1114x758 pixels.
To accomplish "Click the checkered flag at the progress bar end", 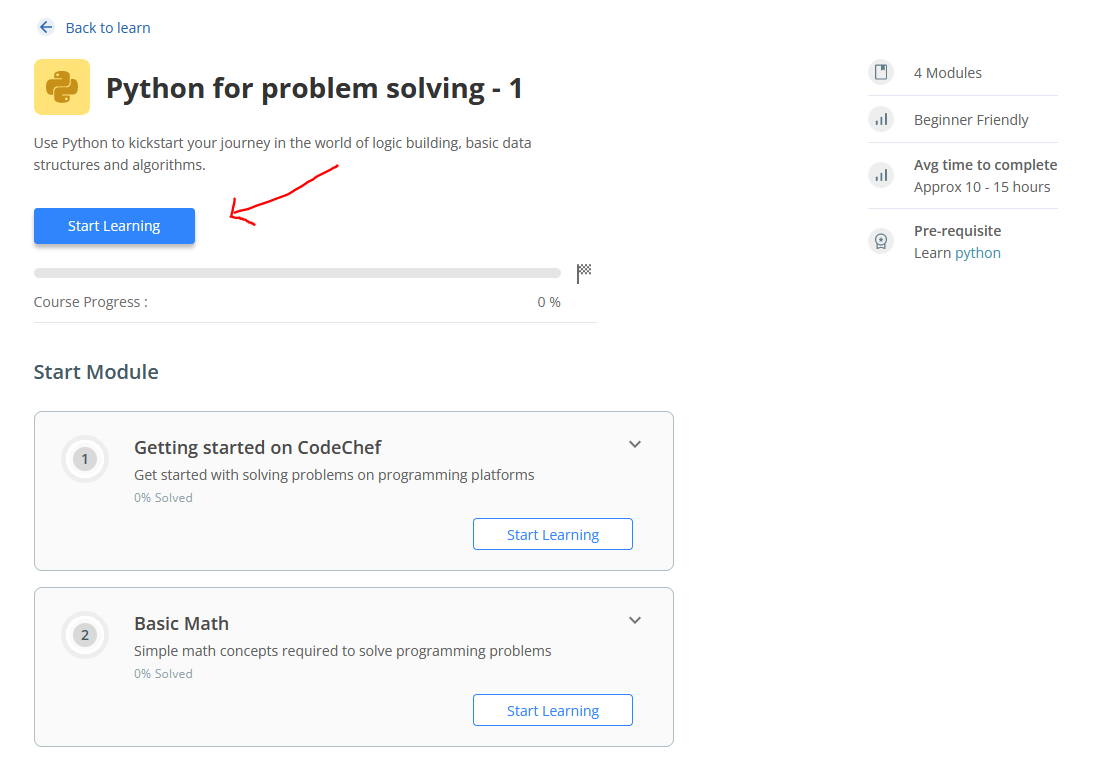I will tap(583, 271).
